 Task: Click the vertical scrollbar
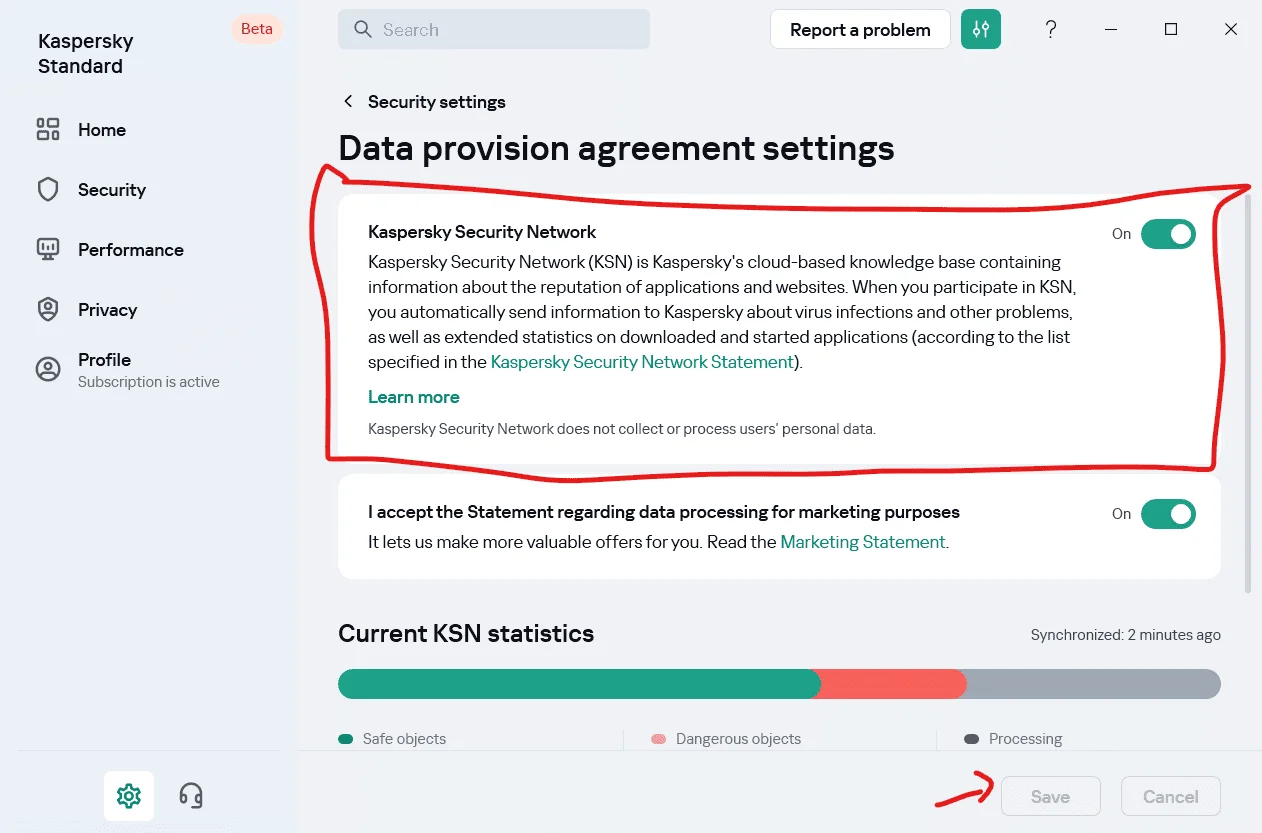(x=1247, y=394)
